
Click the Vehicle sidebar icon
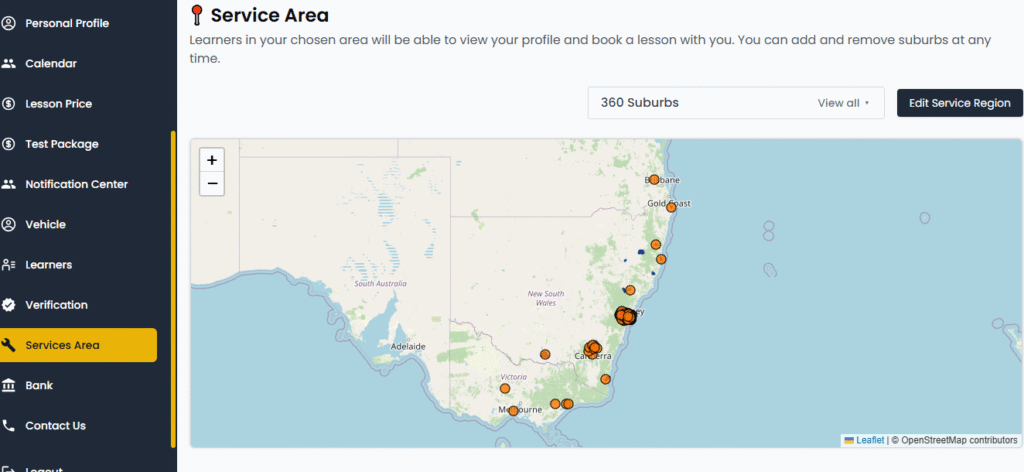tap(9, 224)
